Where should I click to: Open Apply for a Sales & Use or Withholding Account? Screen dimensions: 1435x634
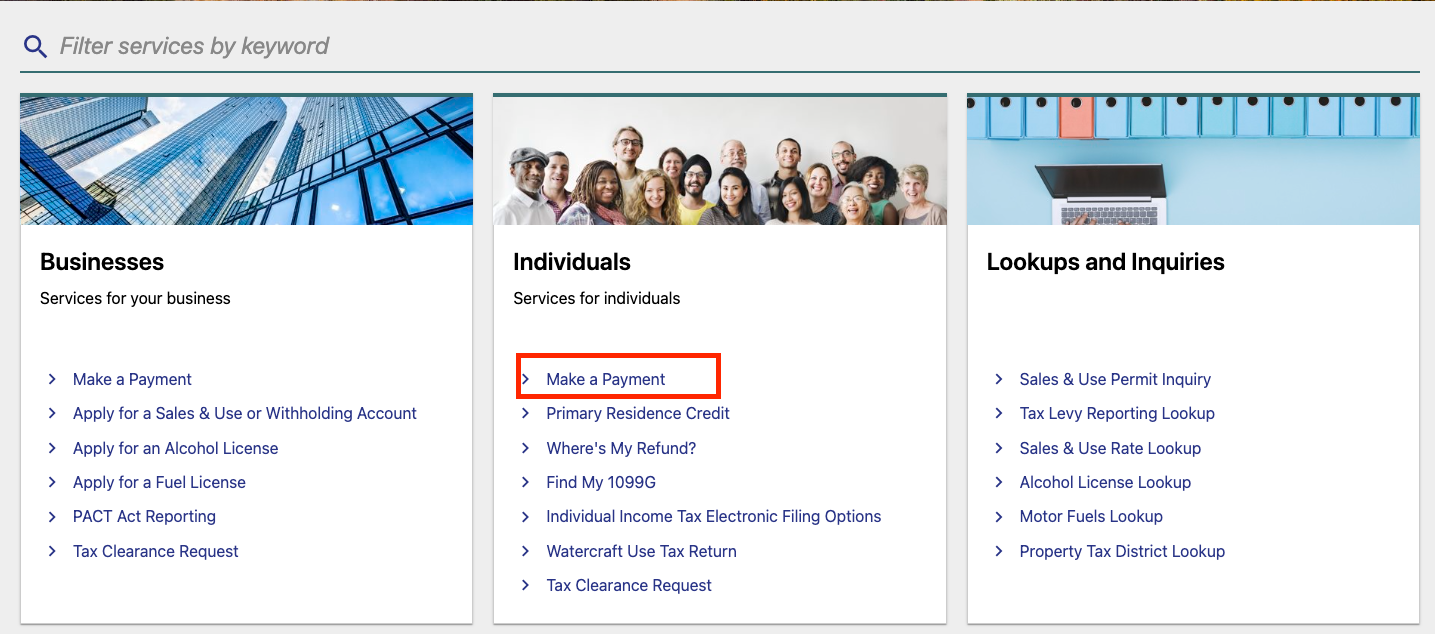point(245,413)
